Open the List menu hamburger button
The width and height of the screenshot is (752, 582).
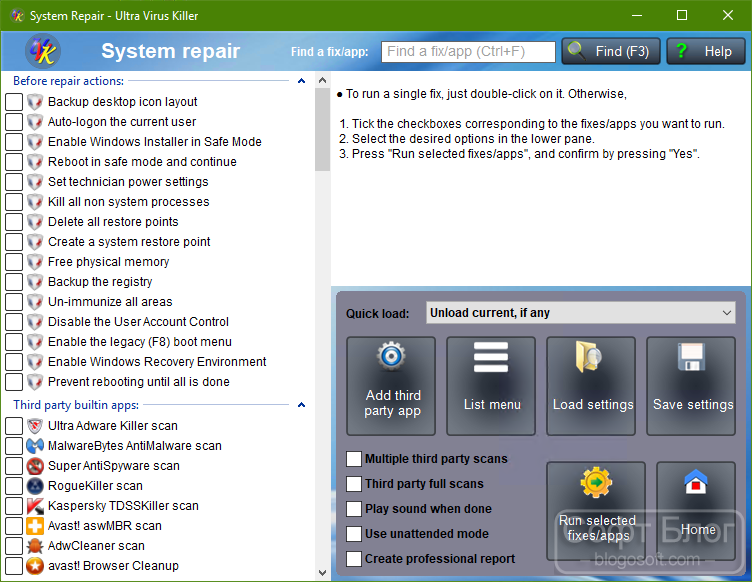[491, 386]
